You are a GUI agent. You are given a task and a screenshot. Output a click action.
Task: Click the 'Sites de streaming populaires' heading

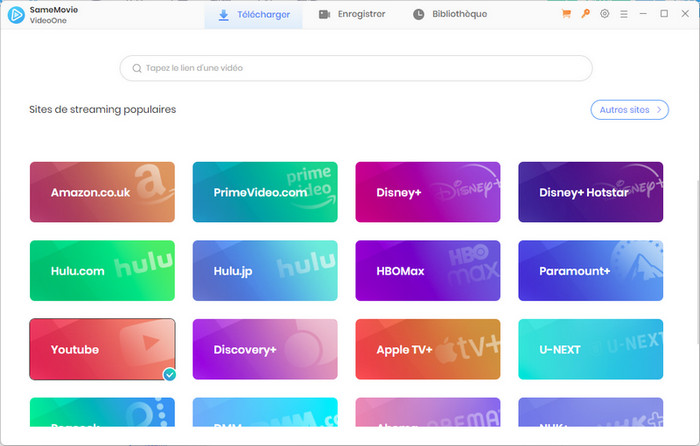(x=103, y=109)
